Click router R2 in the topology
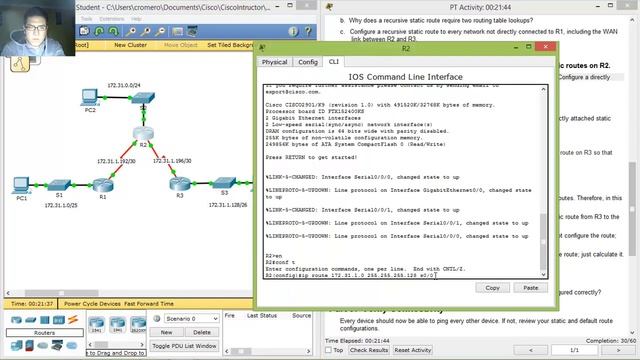The width and height of the screenshot is (640, 360). coord(143,133)
